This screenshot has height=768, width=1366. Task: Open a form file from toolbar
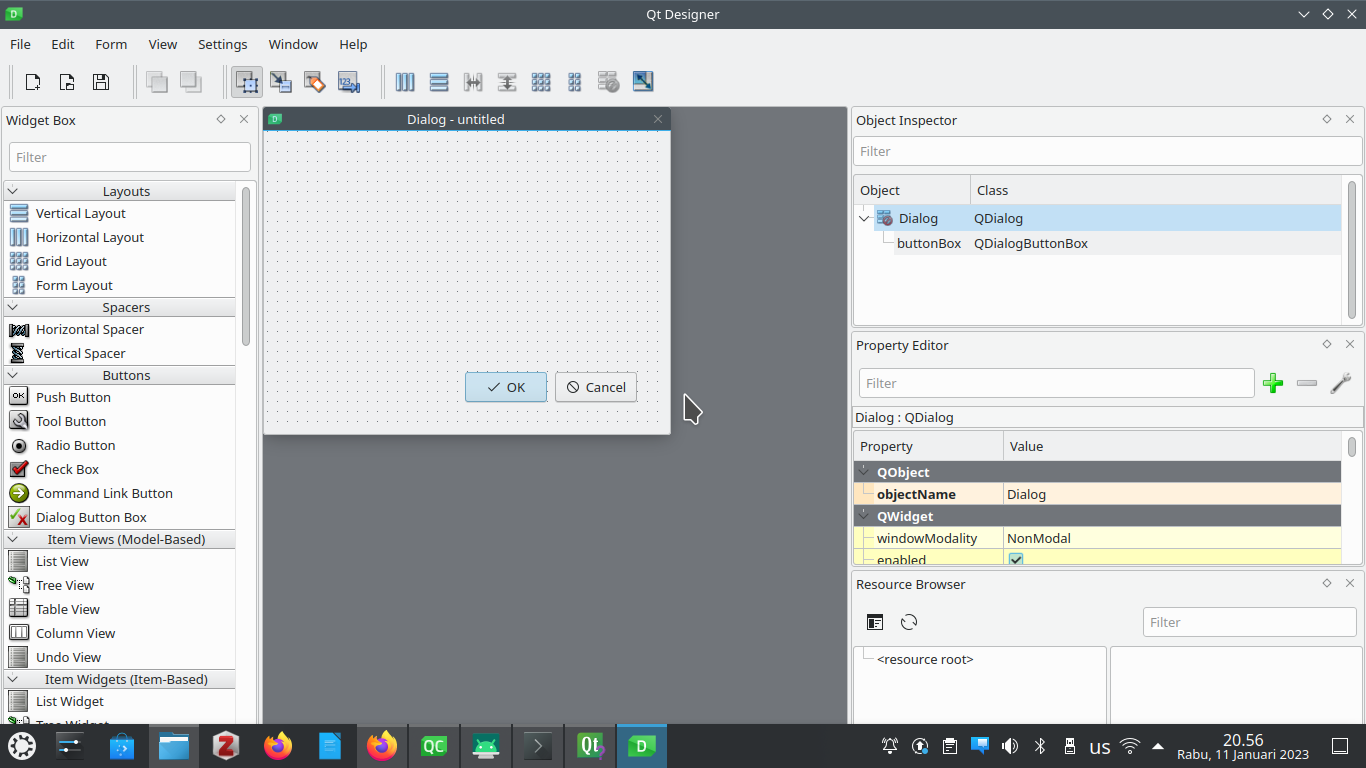pos(67,82)
